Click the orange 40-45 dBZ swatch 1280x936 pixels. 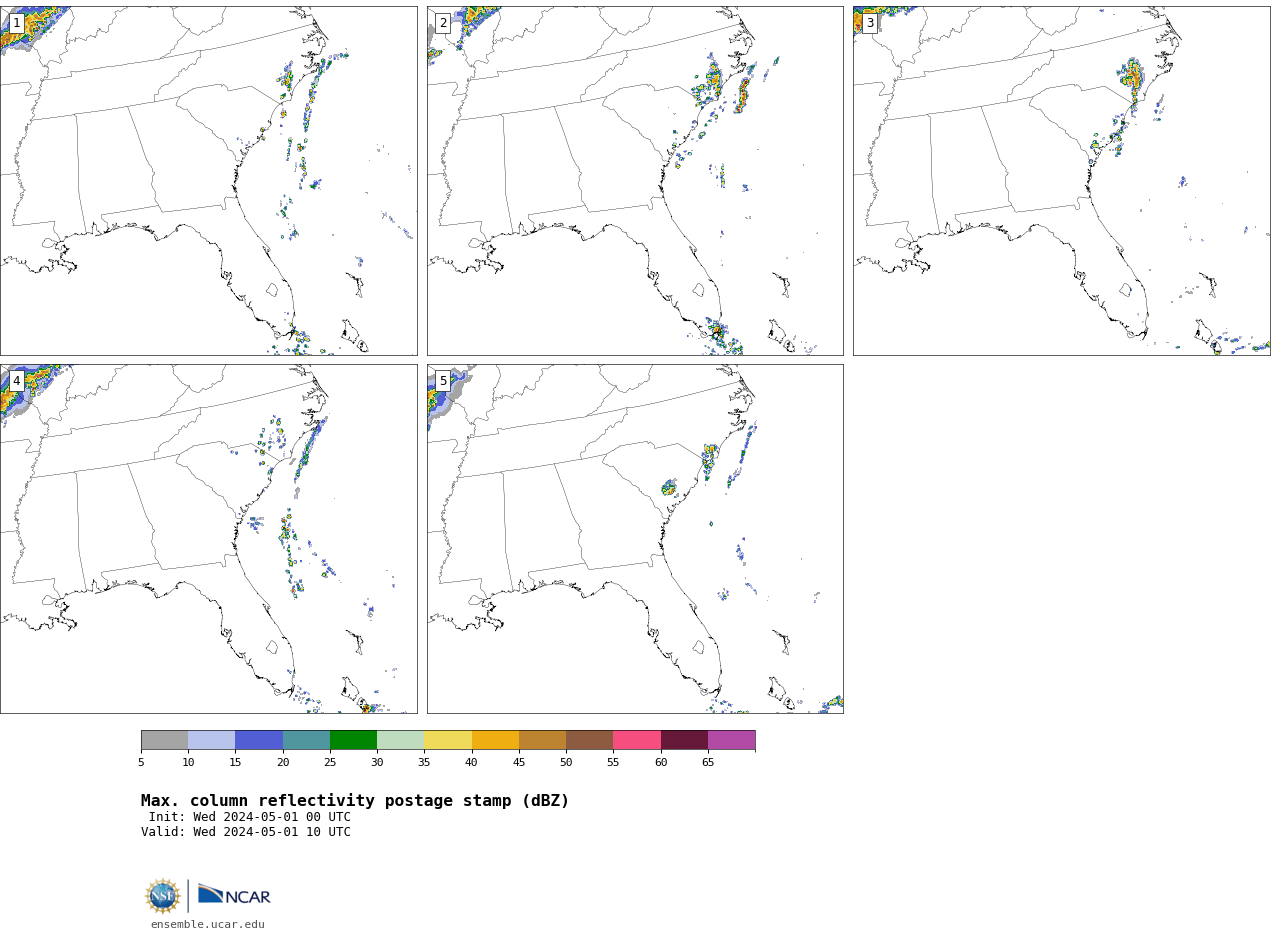tap(495, 740)
